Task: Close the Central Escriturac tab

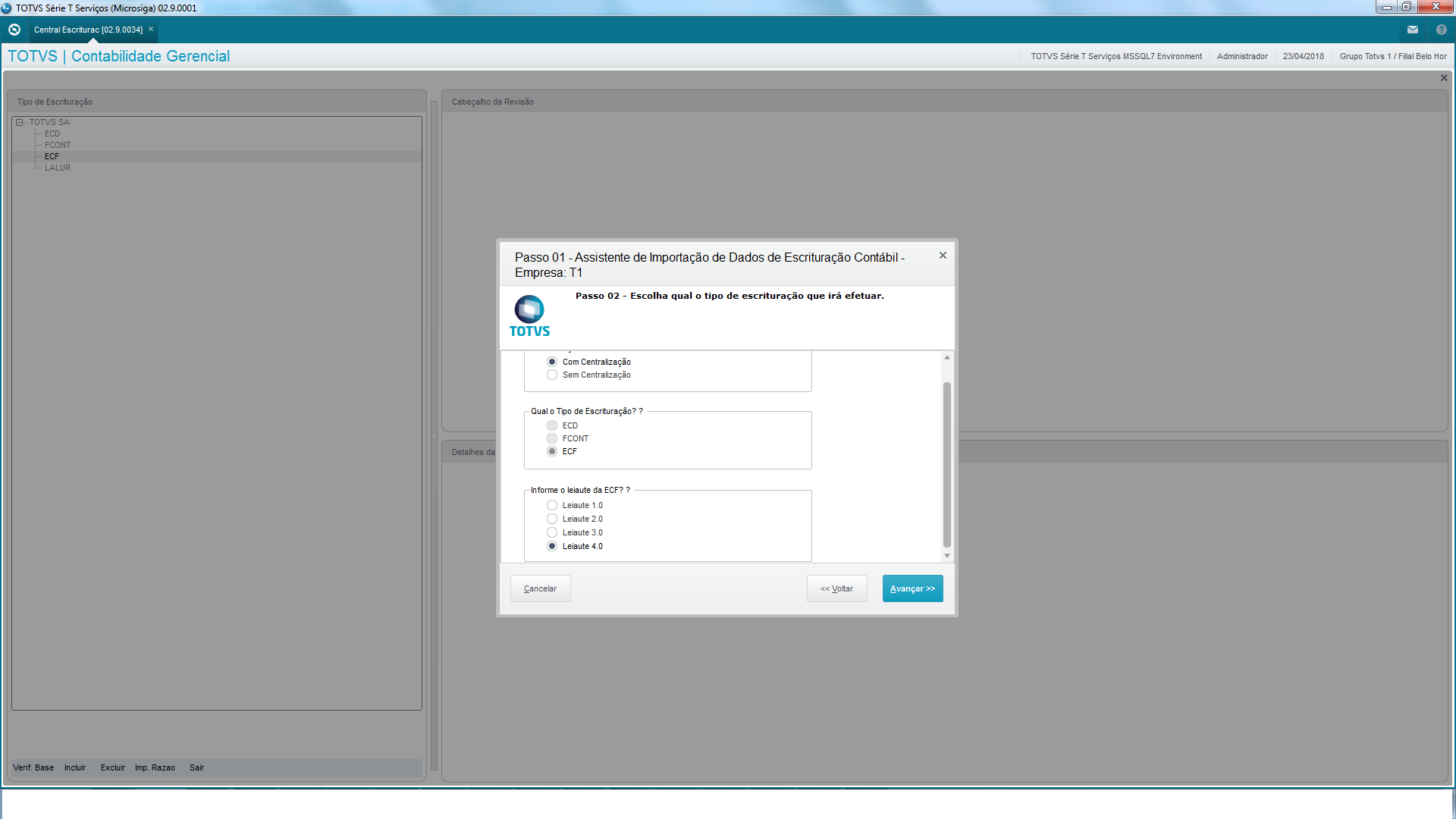Action: (x=151, y=30)
